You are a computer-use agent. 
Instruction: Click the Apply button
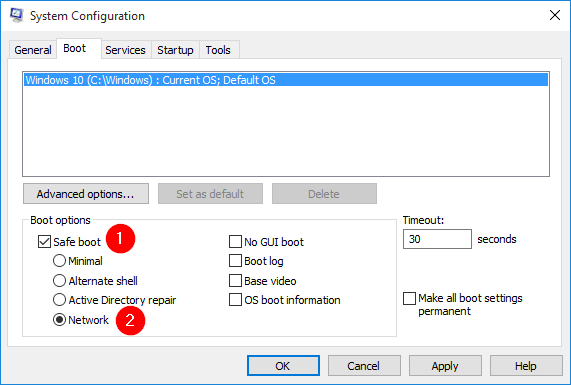445,366
